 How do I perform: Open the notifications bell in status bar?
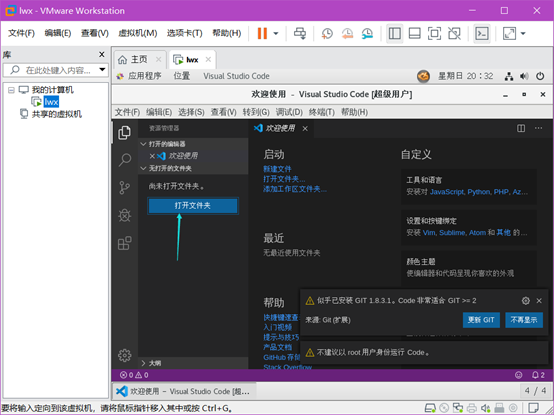click(x=538, y=375)
